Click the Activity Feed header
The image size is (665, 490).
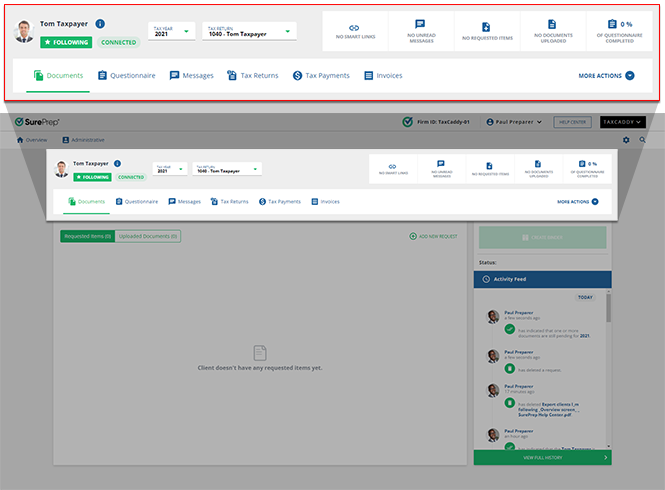coord(542,279)
